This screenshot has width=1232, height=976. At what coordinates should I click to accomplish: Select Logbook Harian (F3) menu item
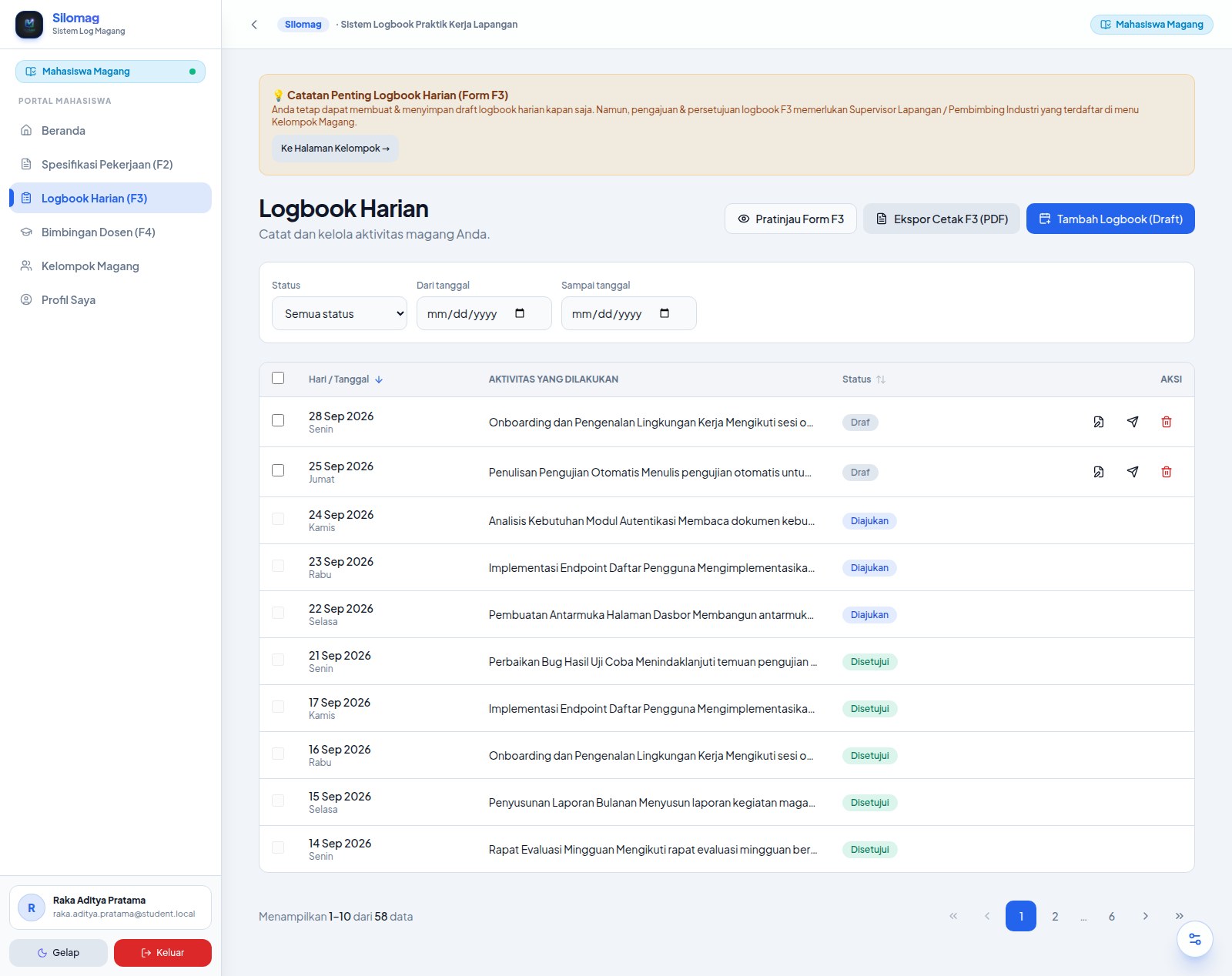pyautogui.click(x=110, y=198)
